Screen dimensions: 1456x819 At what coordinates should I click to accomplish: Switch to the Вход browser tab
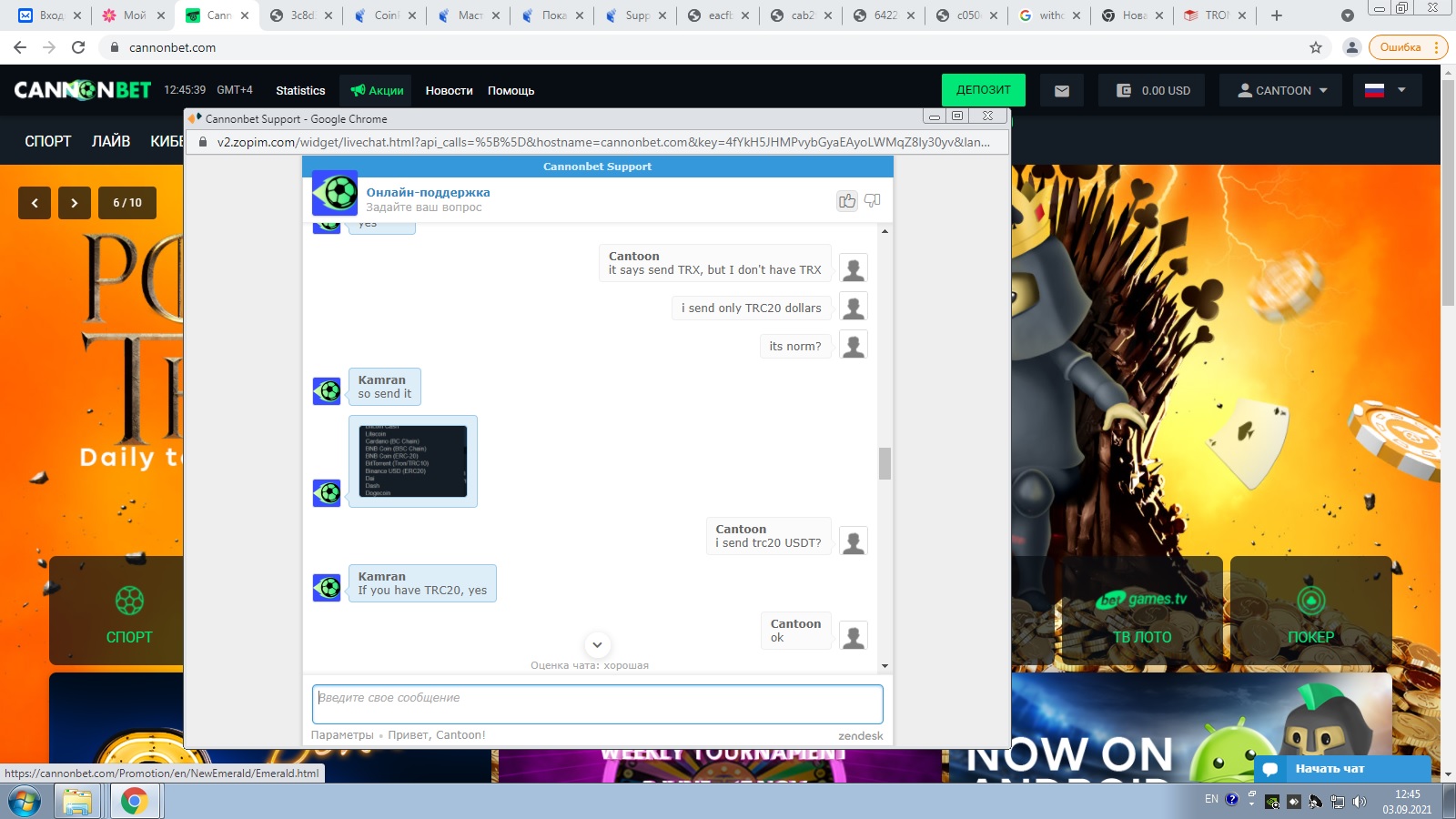click(49, 15)
